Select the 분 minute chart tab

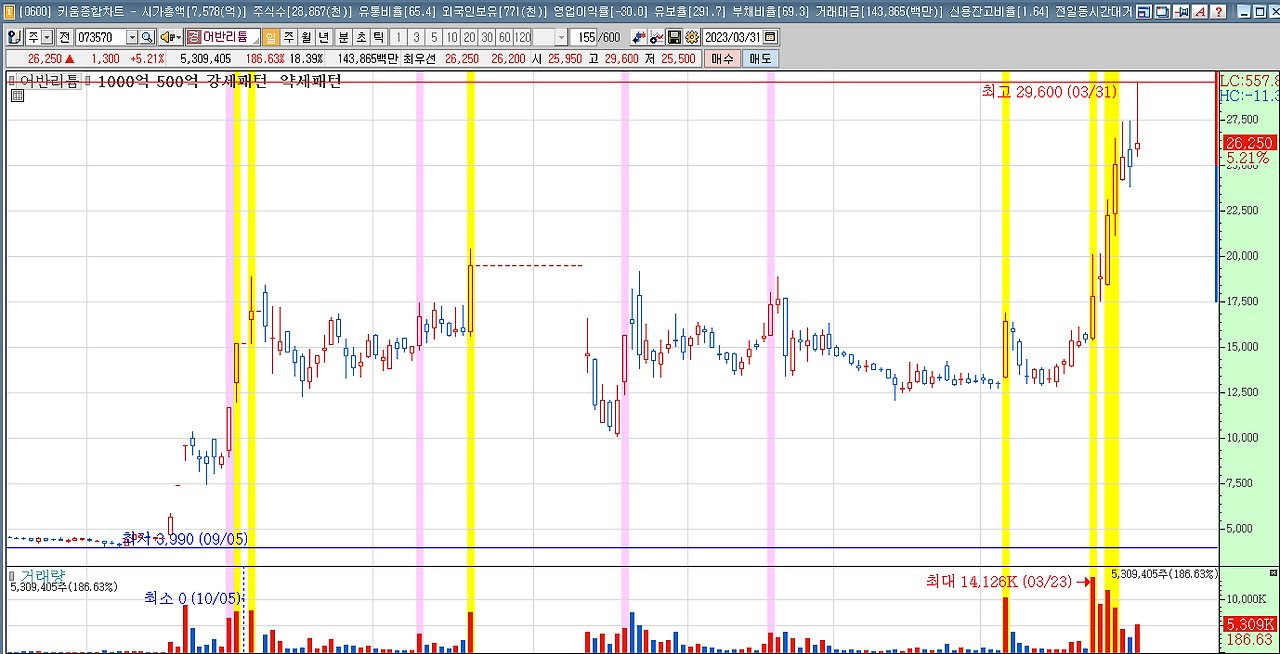(x=343, y=37)
